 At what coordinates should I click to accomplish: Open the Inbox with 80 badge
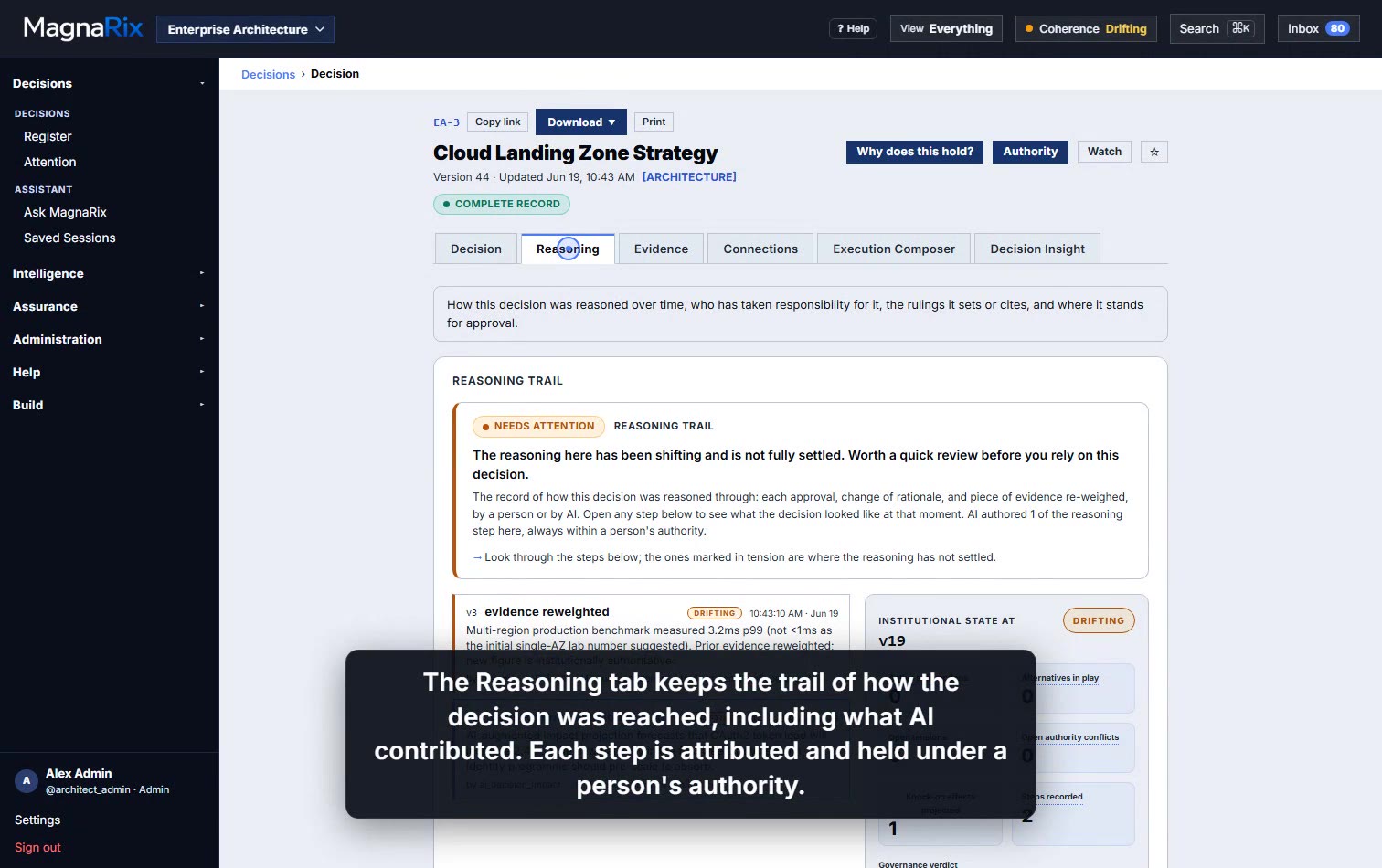1318,28
